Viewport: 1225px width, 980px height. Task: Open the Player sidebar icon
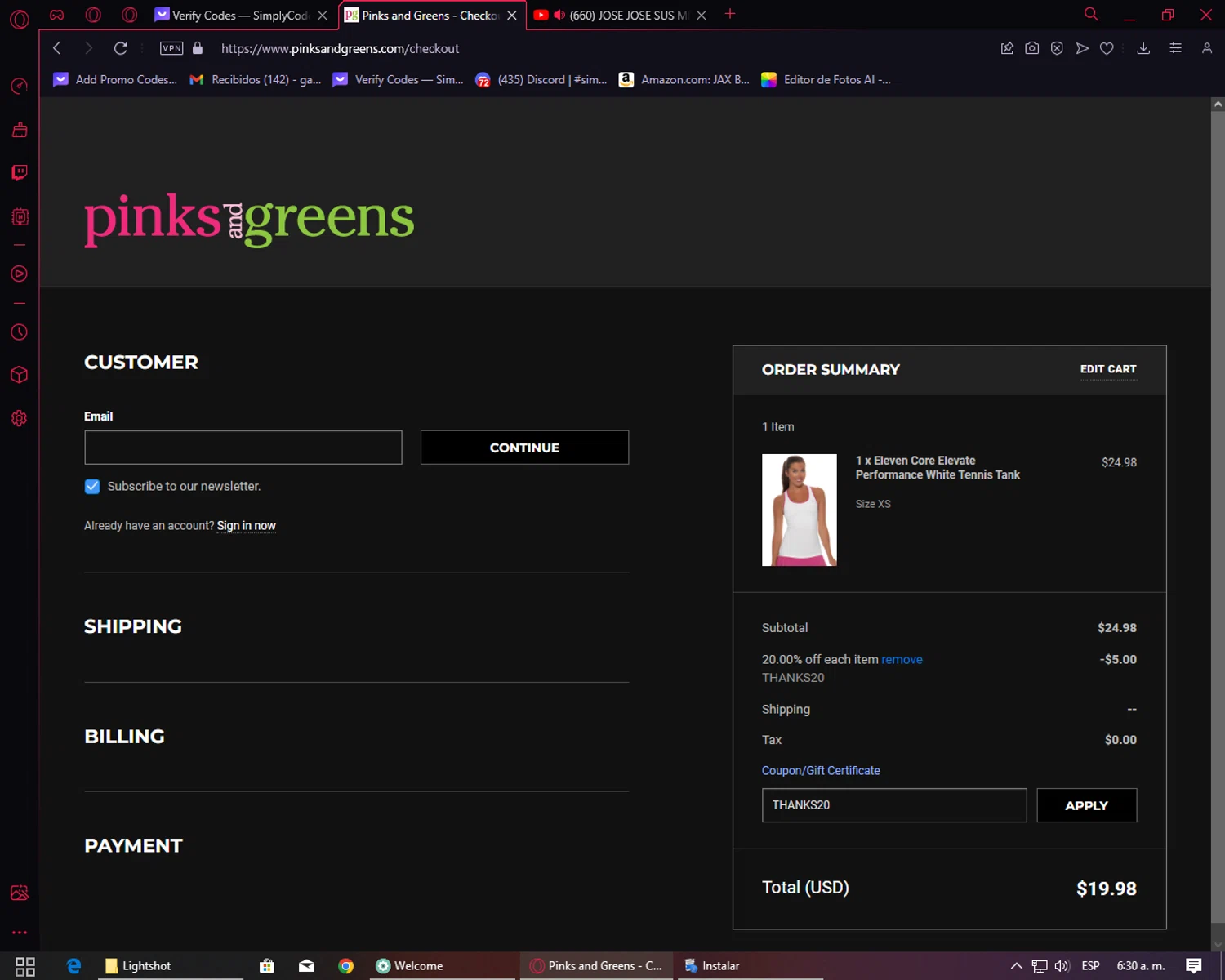(x=20, y=274)
